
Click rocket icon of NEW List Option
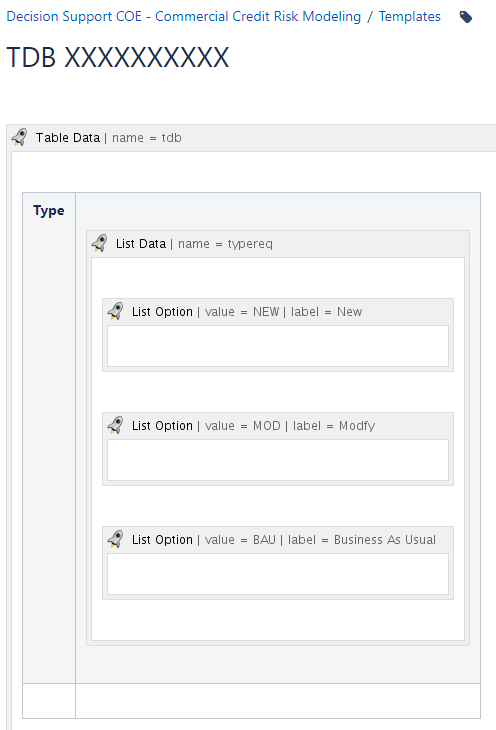click(x=116, y=311)
